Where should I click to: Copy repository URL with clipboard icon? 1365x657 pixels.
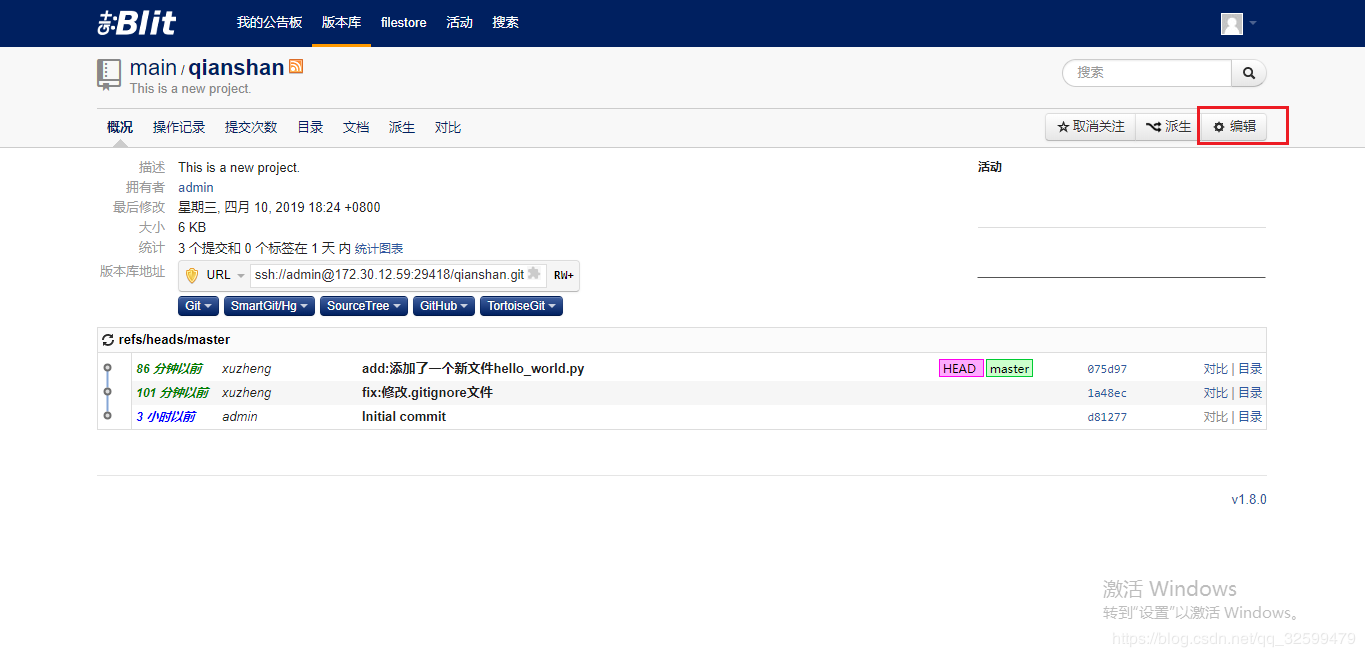click(534, 274)
